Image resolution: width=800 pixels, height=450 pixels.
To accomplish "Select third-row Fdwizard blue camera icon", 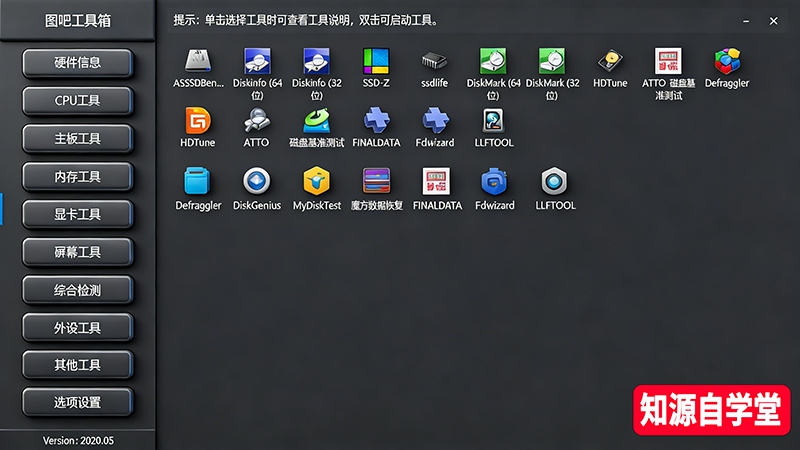I will [494, 181].
